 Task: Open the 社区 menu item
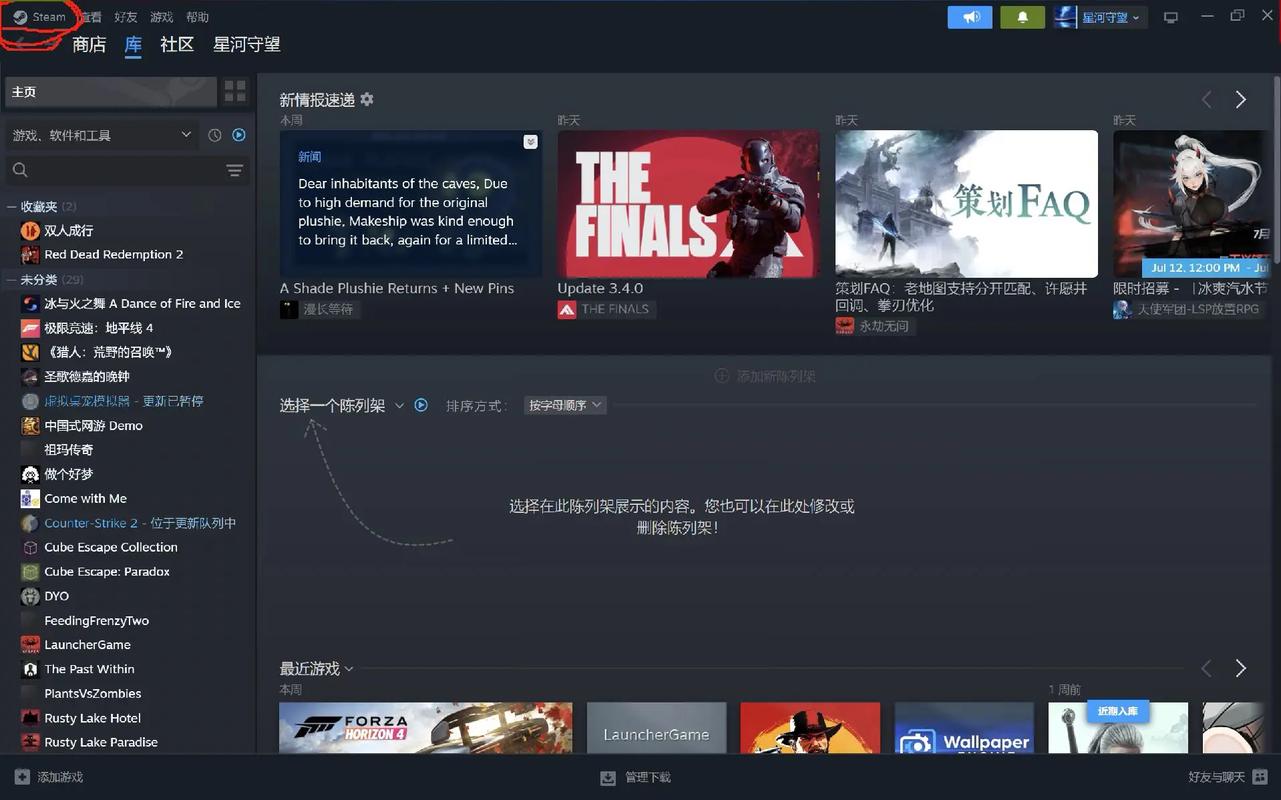click(x=176, y=44)
